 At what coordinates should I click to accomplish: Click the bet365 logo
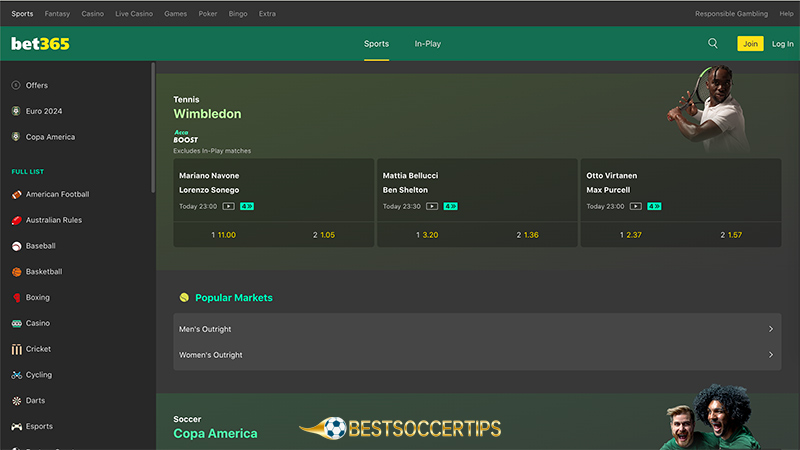[x=40, y=44]
